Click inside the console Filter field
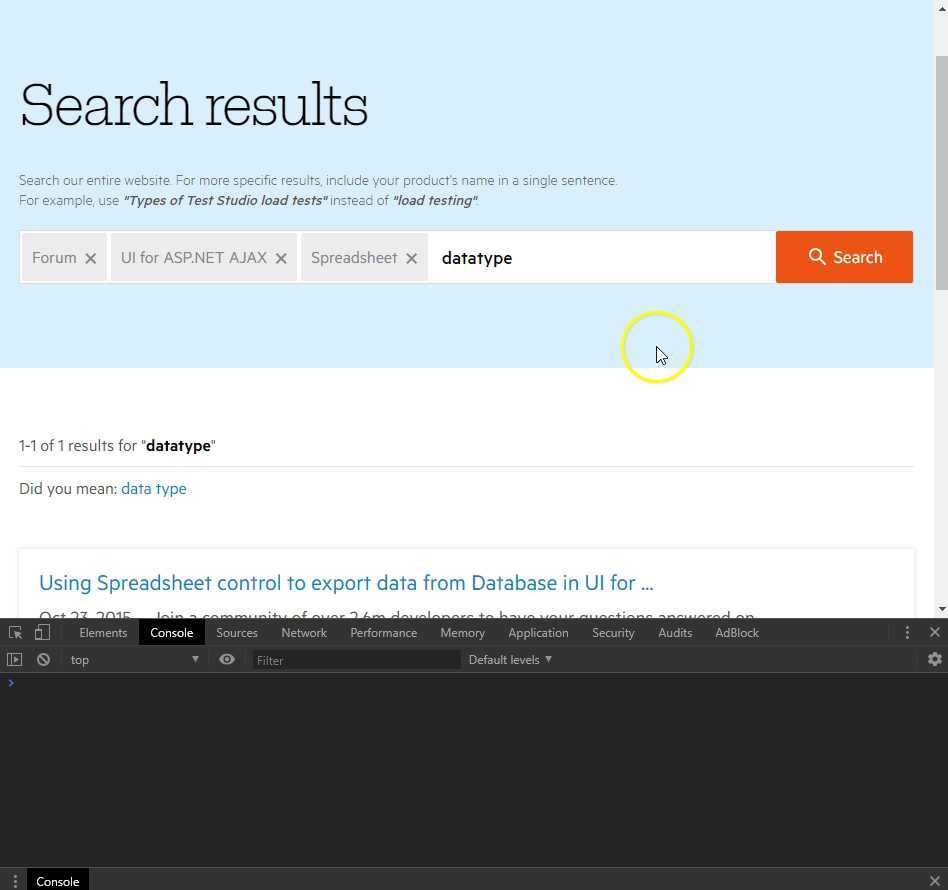948x890 pixels. [355, 660]
